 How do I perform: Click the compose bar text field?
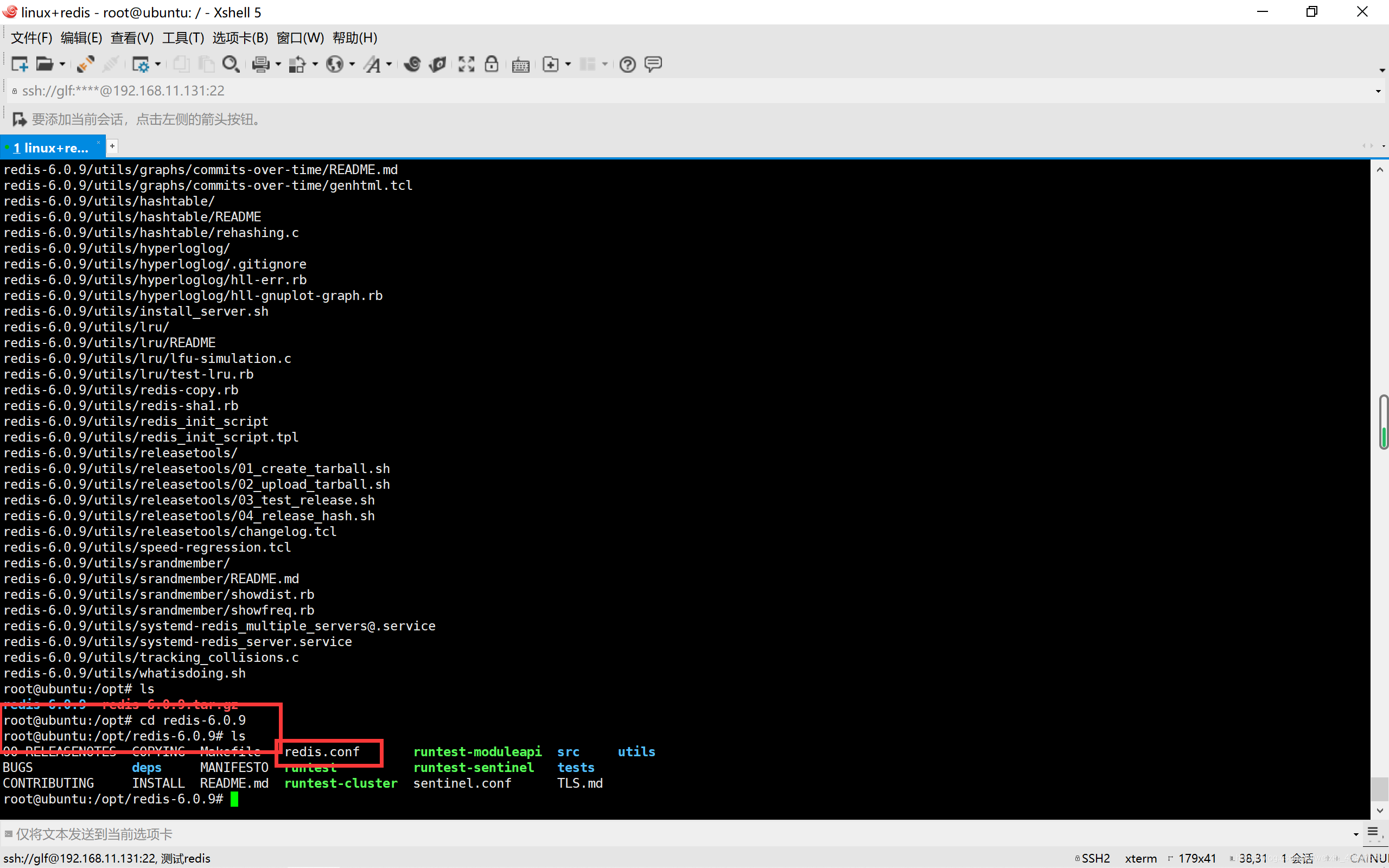pos(677,834)
